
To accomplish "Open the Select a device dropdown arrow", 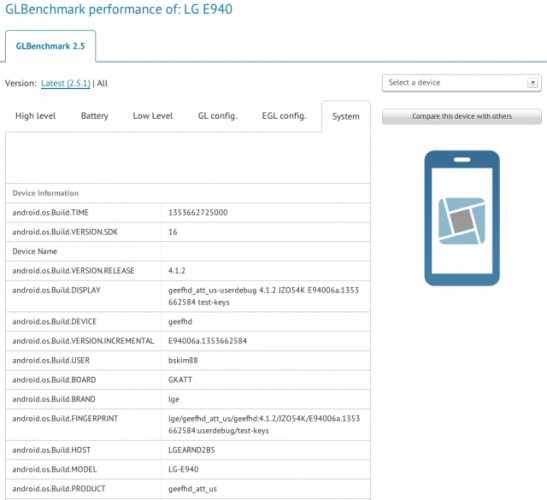I will click(532, 83).
